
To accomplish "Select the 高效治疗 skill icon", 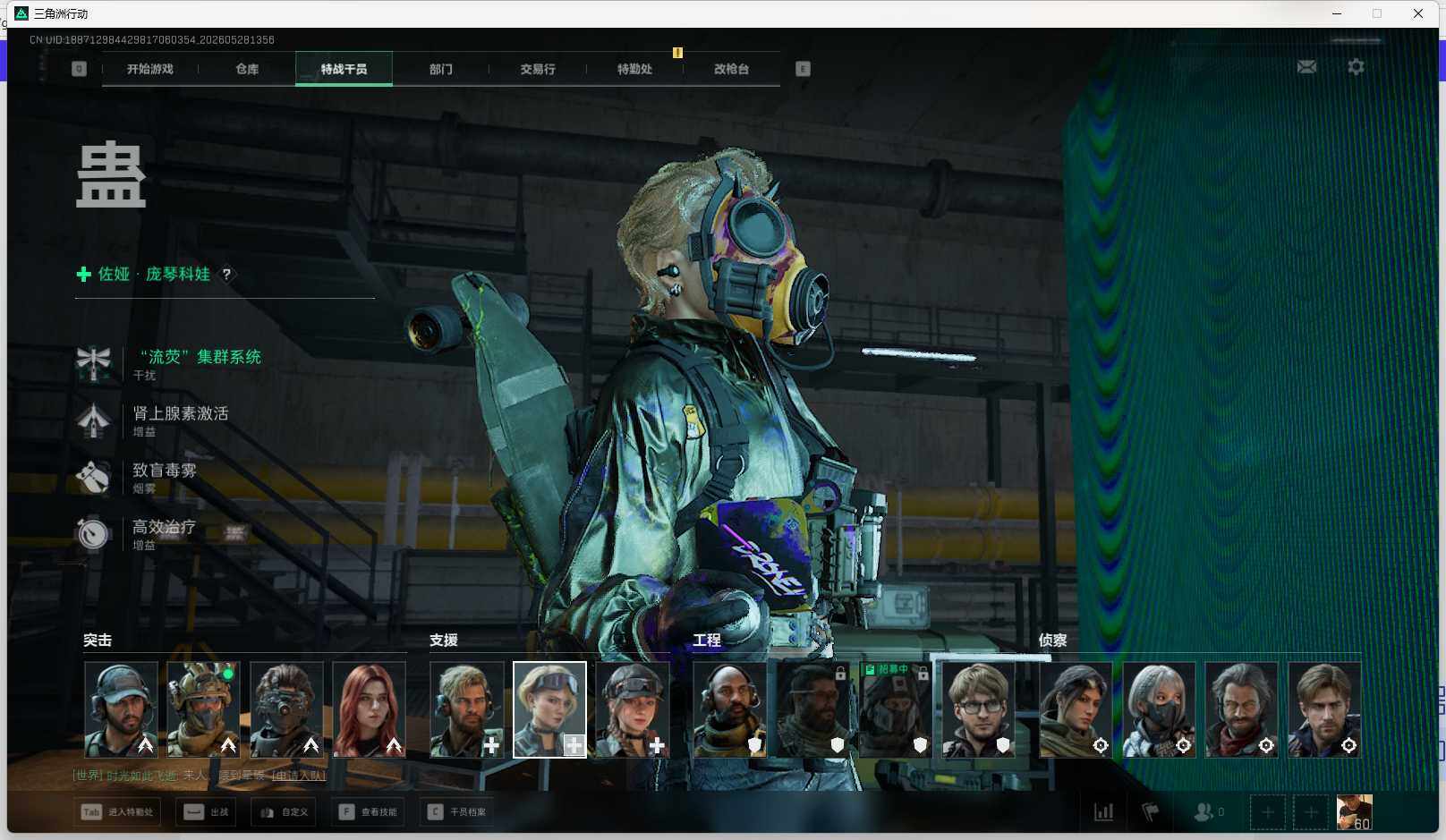I will 93,533.
